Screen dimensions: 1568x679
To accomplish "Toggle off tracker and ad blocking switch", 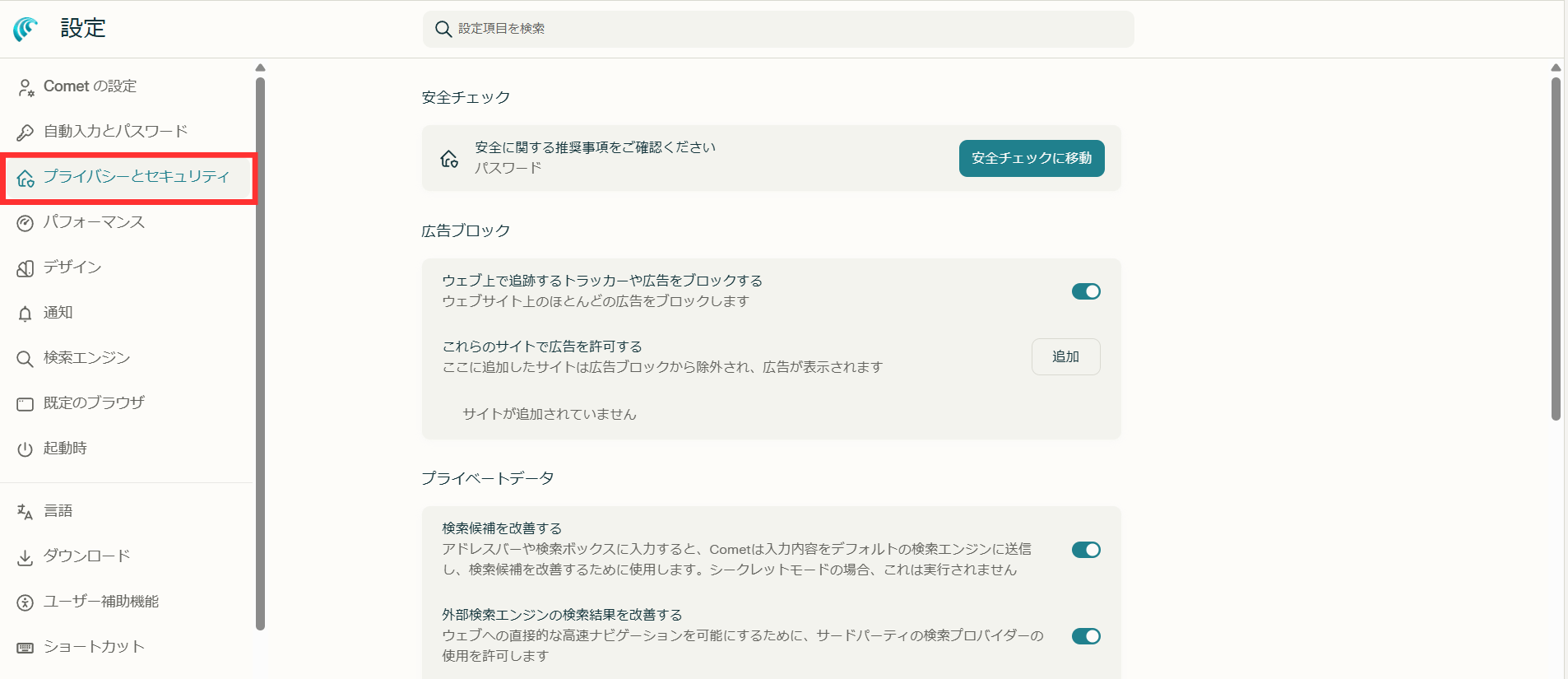I will click(1085, 291).
